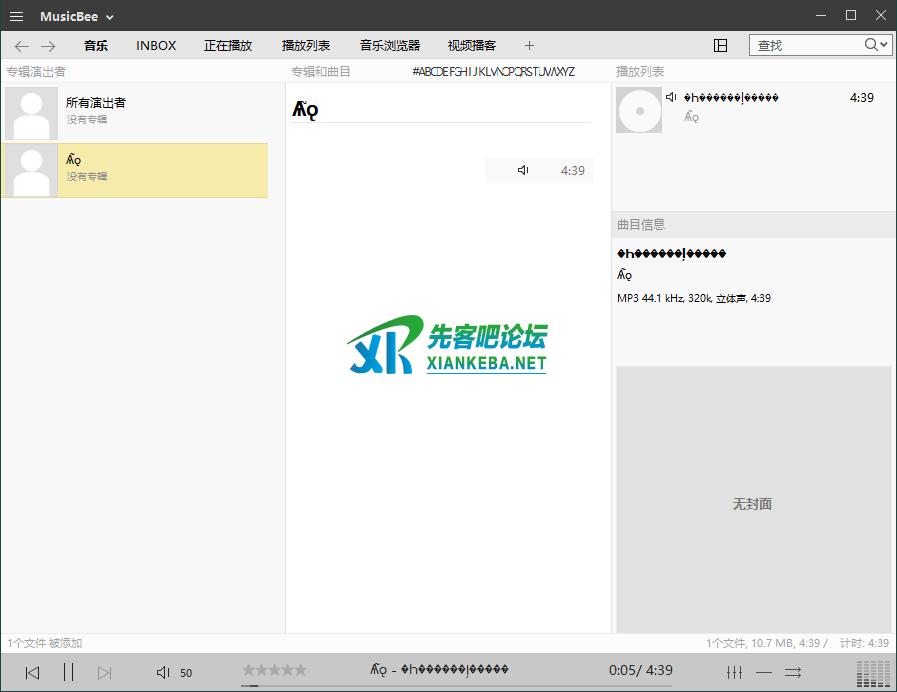897x692 pixels.
Task: Mute the volume speaker icon
Action: 163,672
